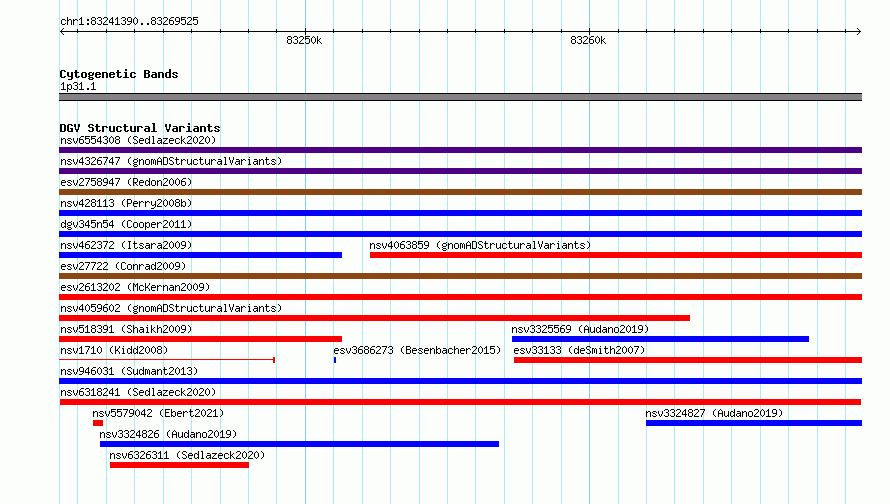Click the nsv518391 (Shaikh2009) label
This screenshot has width=890, height=504.
tap(126, 329)
